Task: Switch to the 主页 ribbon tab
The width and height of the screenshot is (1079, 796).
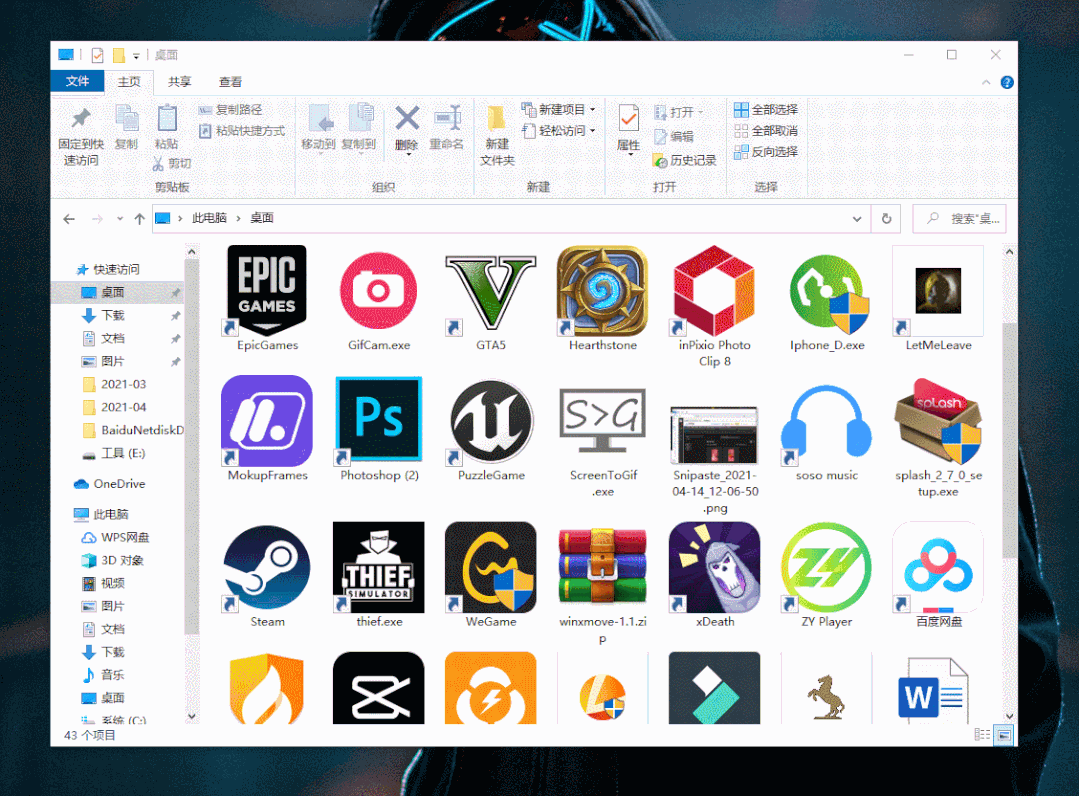Action: click(x=129, y=81)
